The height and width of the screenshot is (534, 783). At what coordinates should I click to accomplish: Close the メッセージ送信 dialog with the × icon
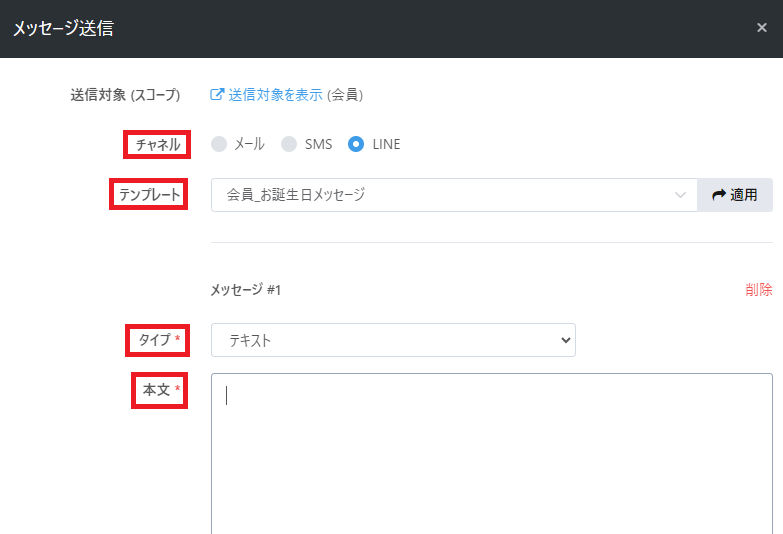coord(762,28)
